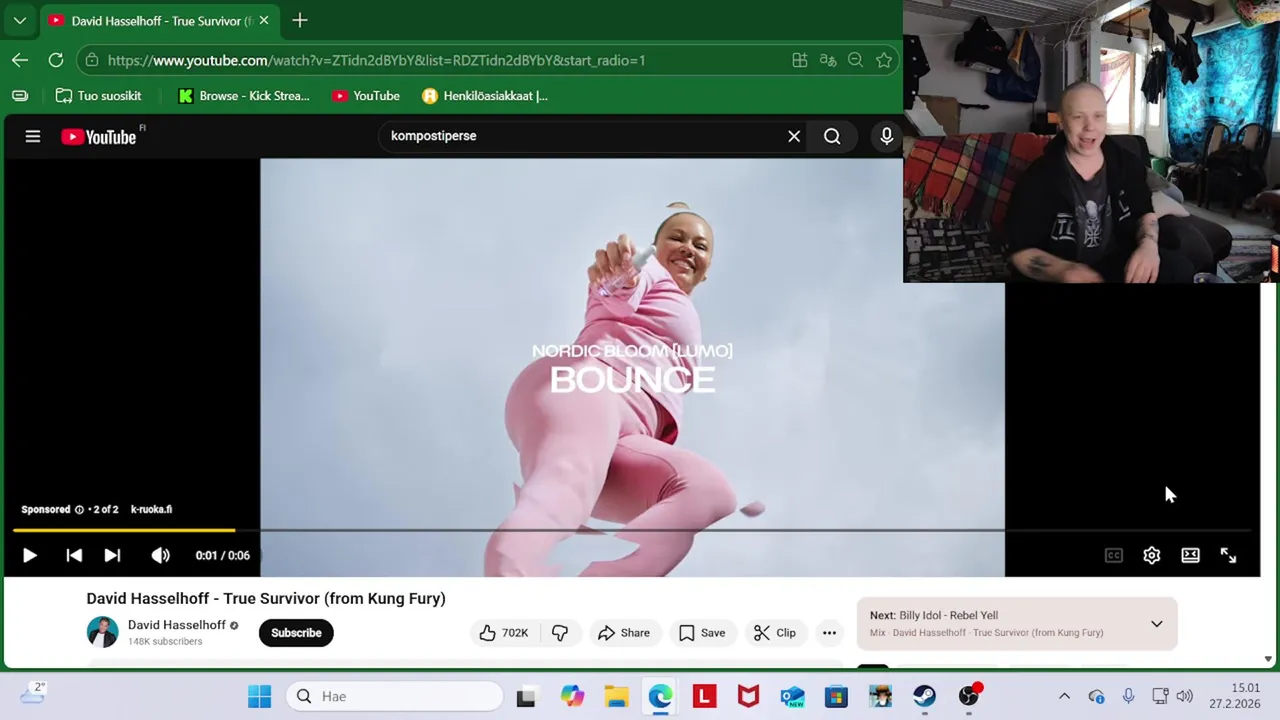Screen dimensions: 1280x720
Task: Open the YouTube bookmark
Action: click(366, 96)
